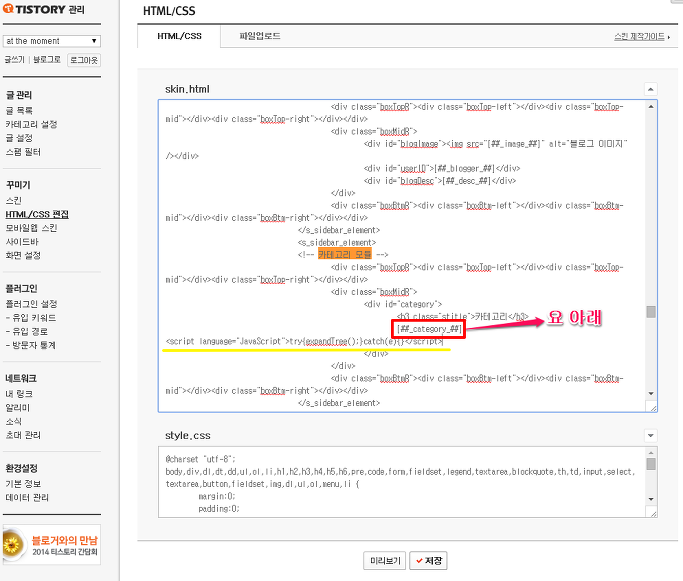683x581 pixels.
Task: Select HTML/CSS 편집 in sidebar
Action: coord(37,214)
